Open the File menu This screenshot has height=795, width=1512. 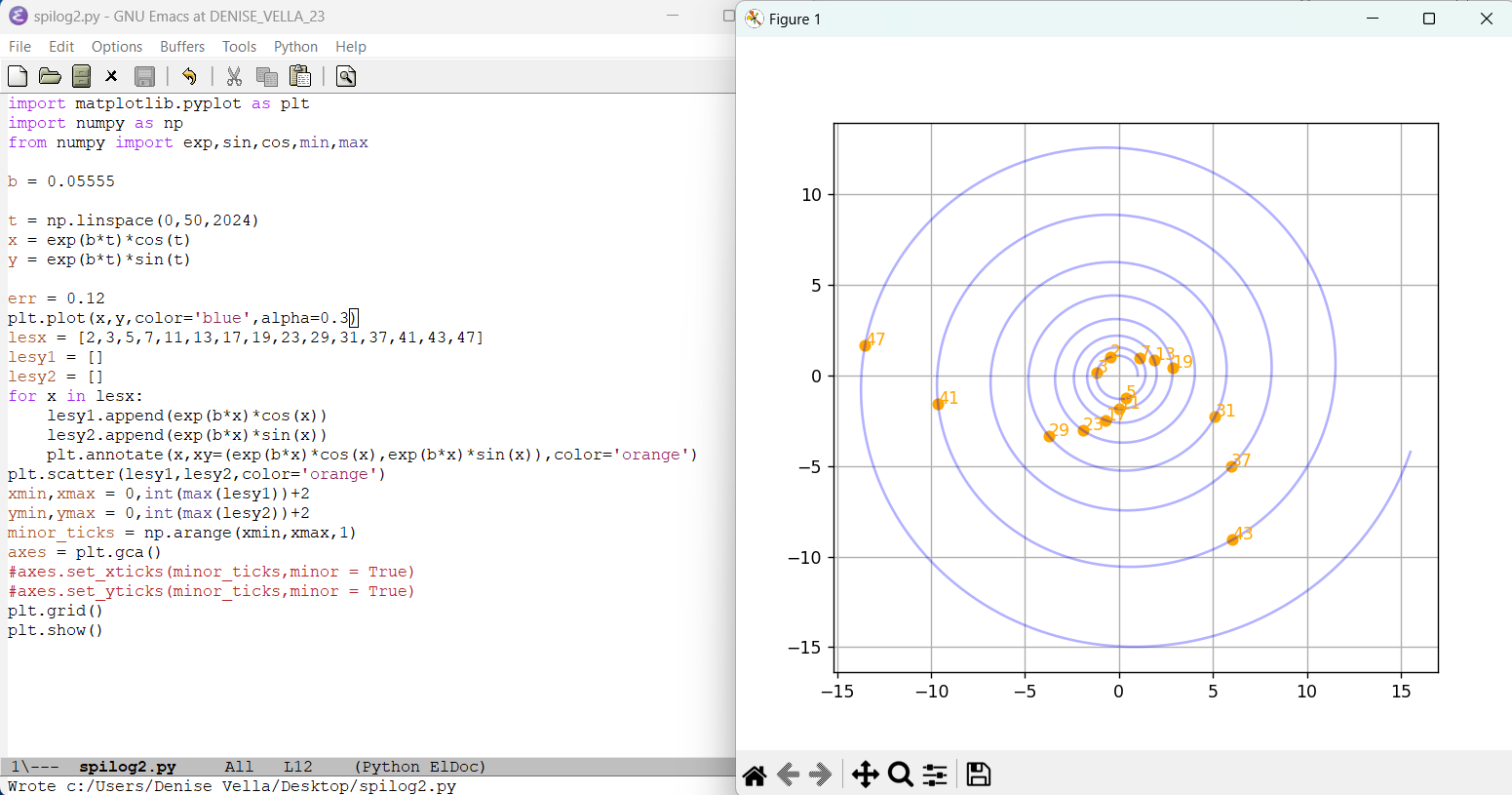pyautogui.click(x=19, y=47)
